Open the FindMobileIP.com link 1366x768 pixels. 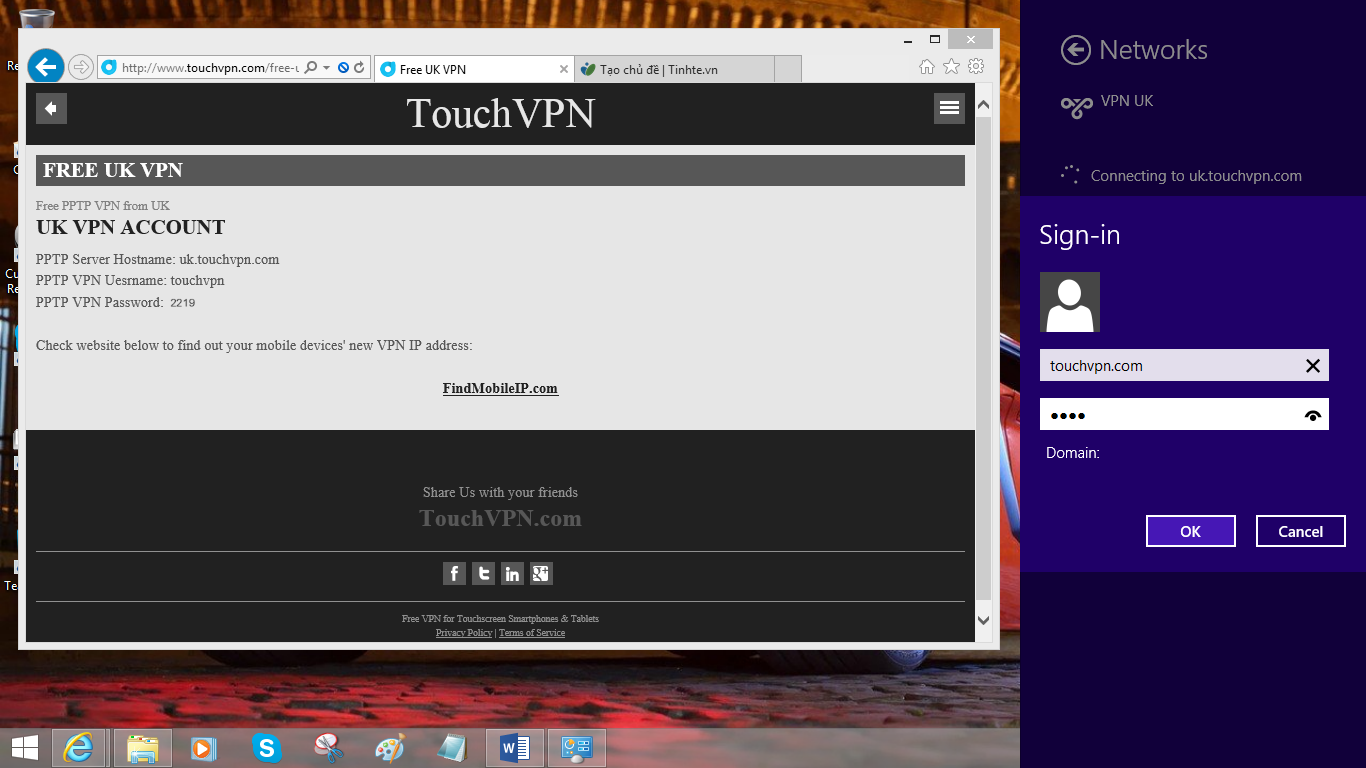[x=500, y=388]
